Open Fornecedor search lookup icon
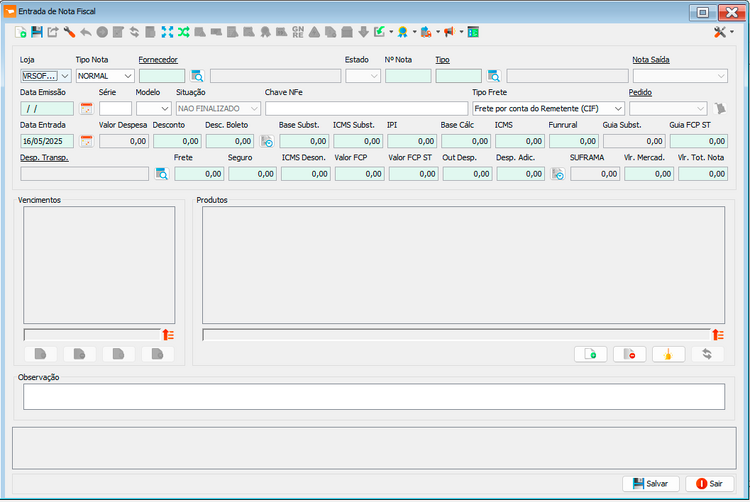This screenshot has width=750, height=502. (x=197, y=76)
